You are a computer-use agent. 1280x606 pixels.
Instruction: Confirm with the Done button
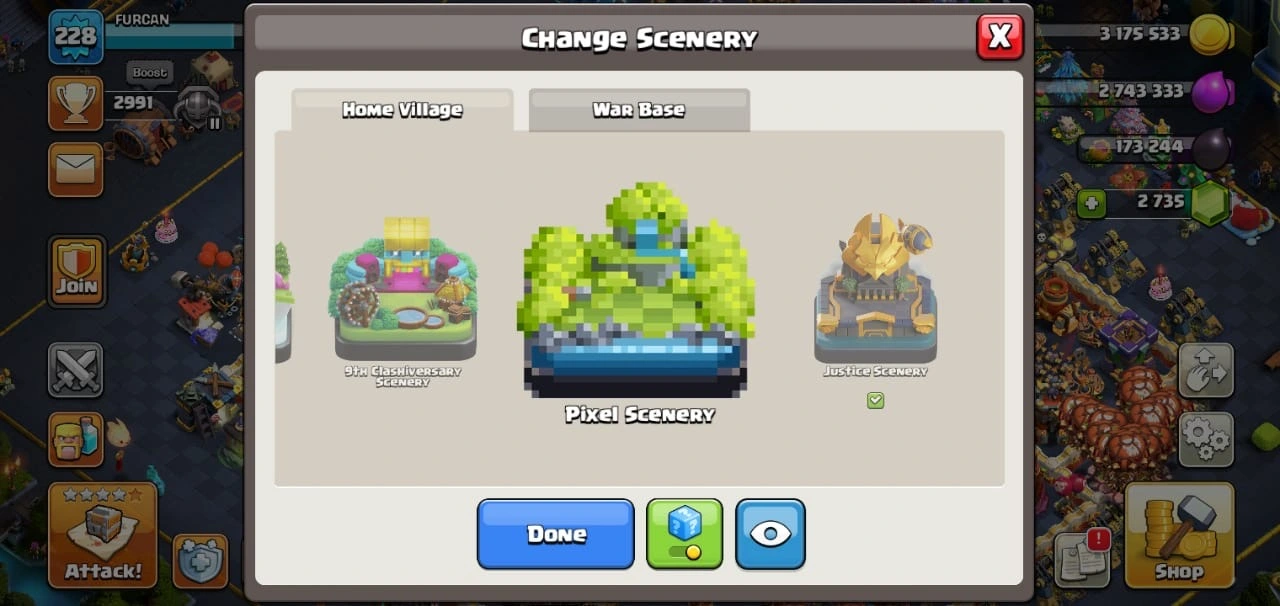(556, 534)
